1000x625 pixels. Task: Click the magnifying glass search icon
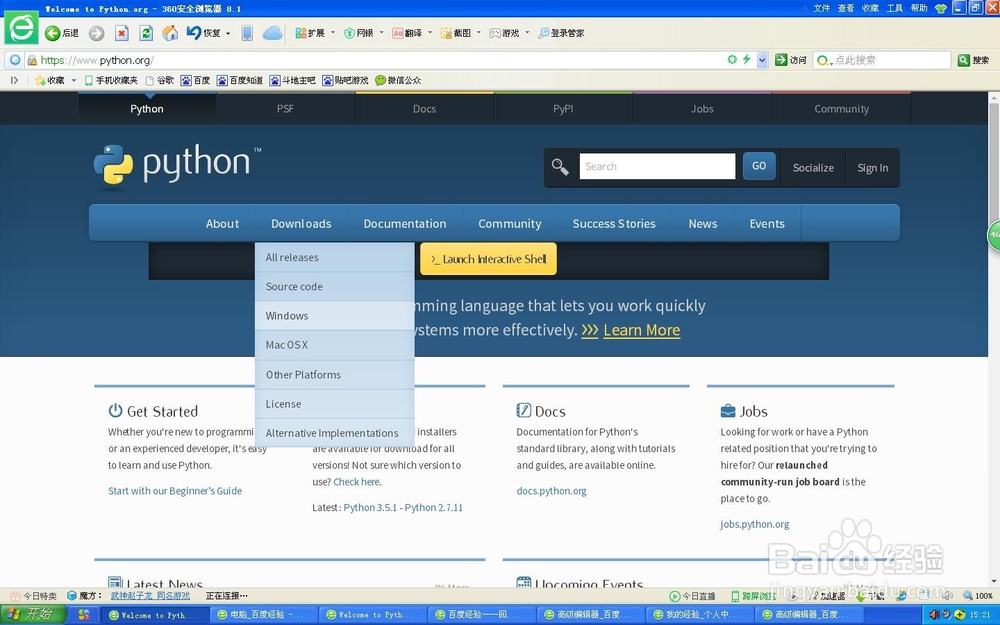click(x=560, y=166)
